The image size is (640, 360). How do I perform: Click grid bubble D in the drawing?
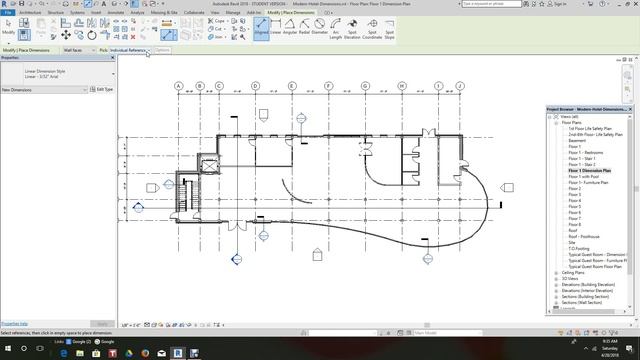[x=256, y=86]
